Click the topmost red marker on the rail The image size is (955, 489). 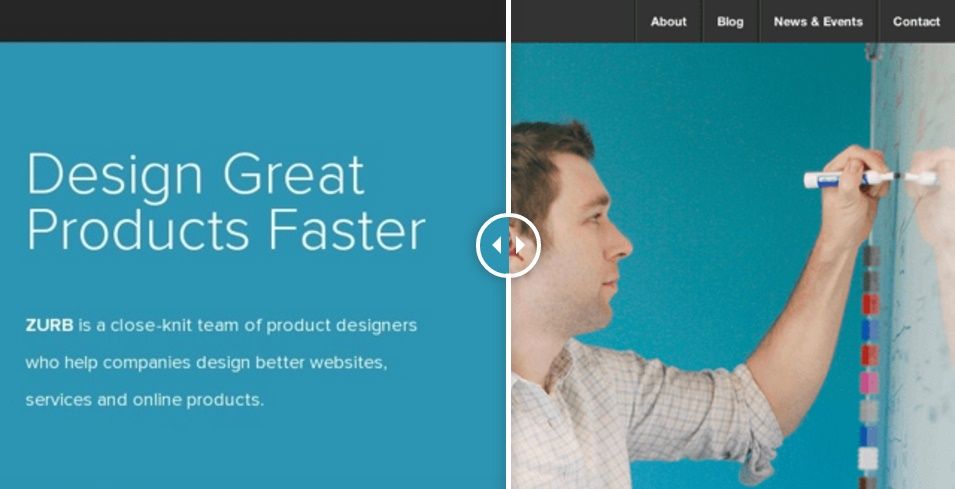pos(870,304)
